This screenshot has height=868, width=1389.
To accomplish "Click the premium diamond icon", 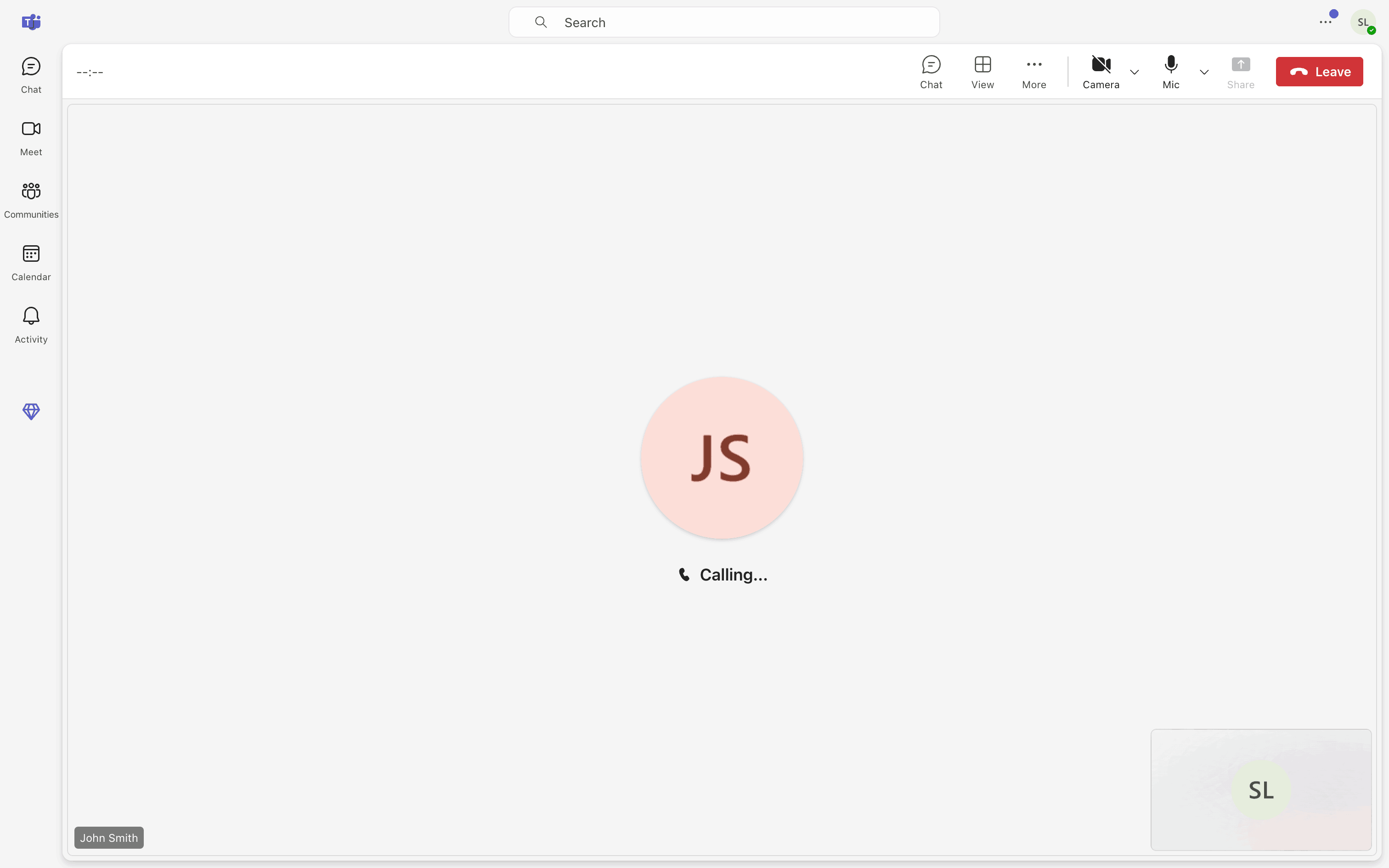I will click(x=31, y=411).
